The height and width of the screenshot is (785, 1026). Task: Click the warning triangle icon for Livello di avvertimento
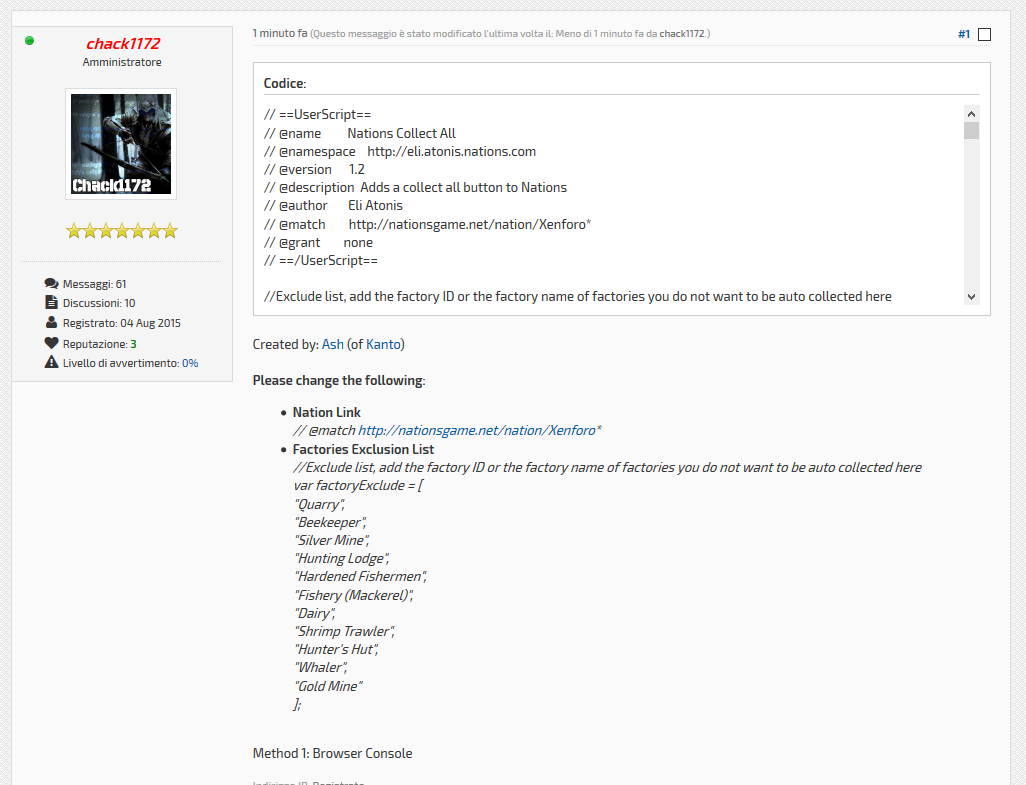click(52, 362)
